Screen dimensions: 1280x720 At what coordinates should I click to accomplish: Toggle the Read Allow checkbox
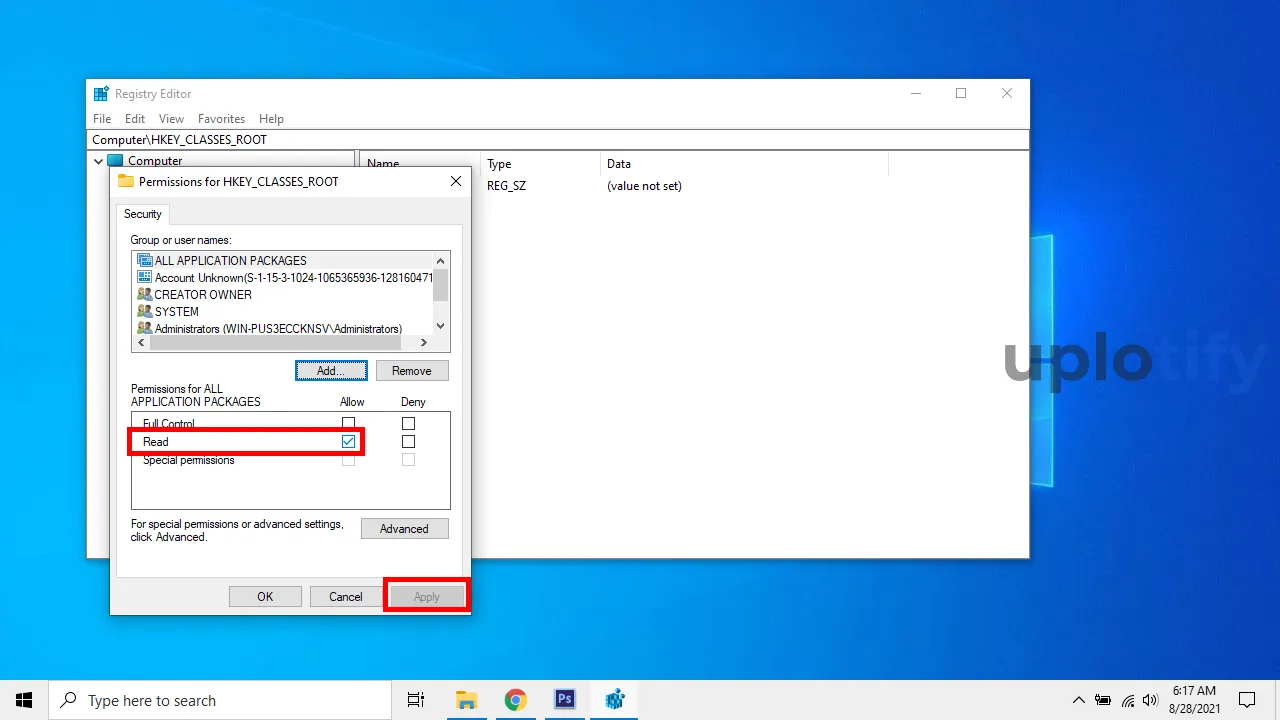[348, 441]
